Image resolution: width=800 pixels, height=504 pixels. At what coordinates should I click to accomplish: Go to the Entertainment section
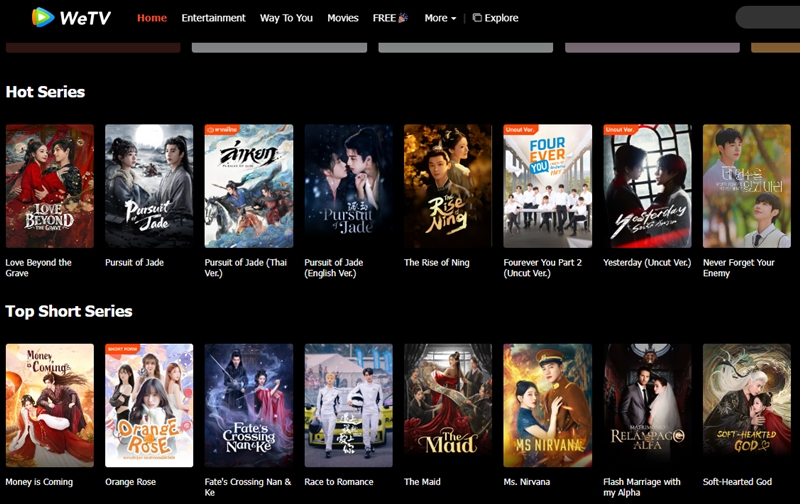(x=213, y=18)
